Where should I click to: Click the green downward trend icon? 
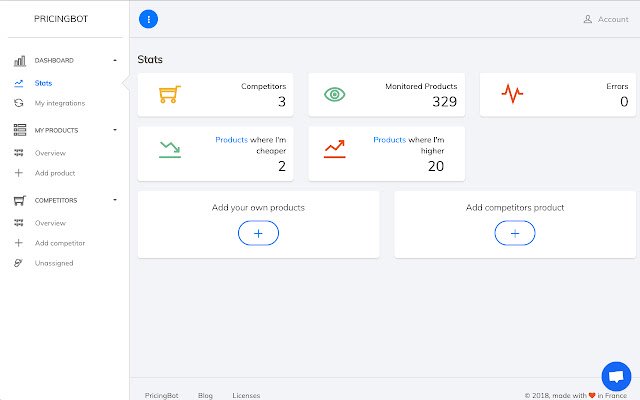tap(170, 149)
